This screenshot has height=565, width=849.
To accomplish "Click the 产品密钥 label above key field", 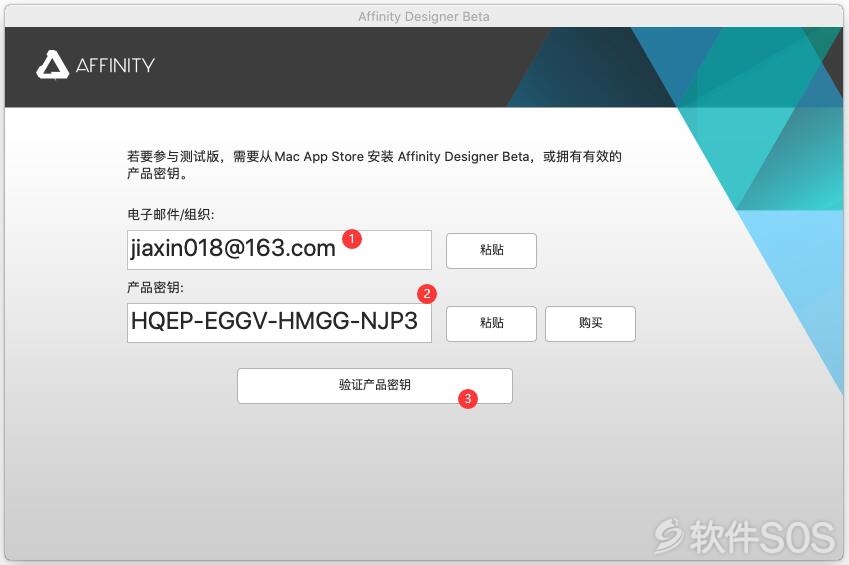I will point(155,288).
